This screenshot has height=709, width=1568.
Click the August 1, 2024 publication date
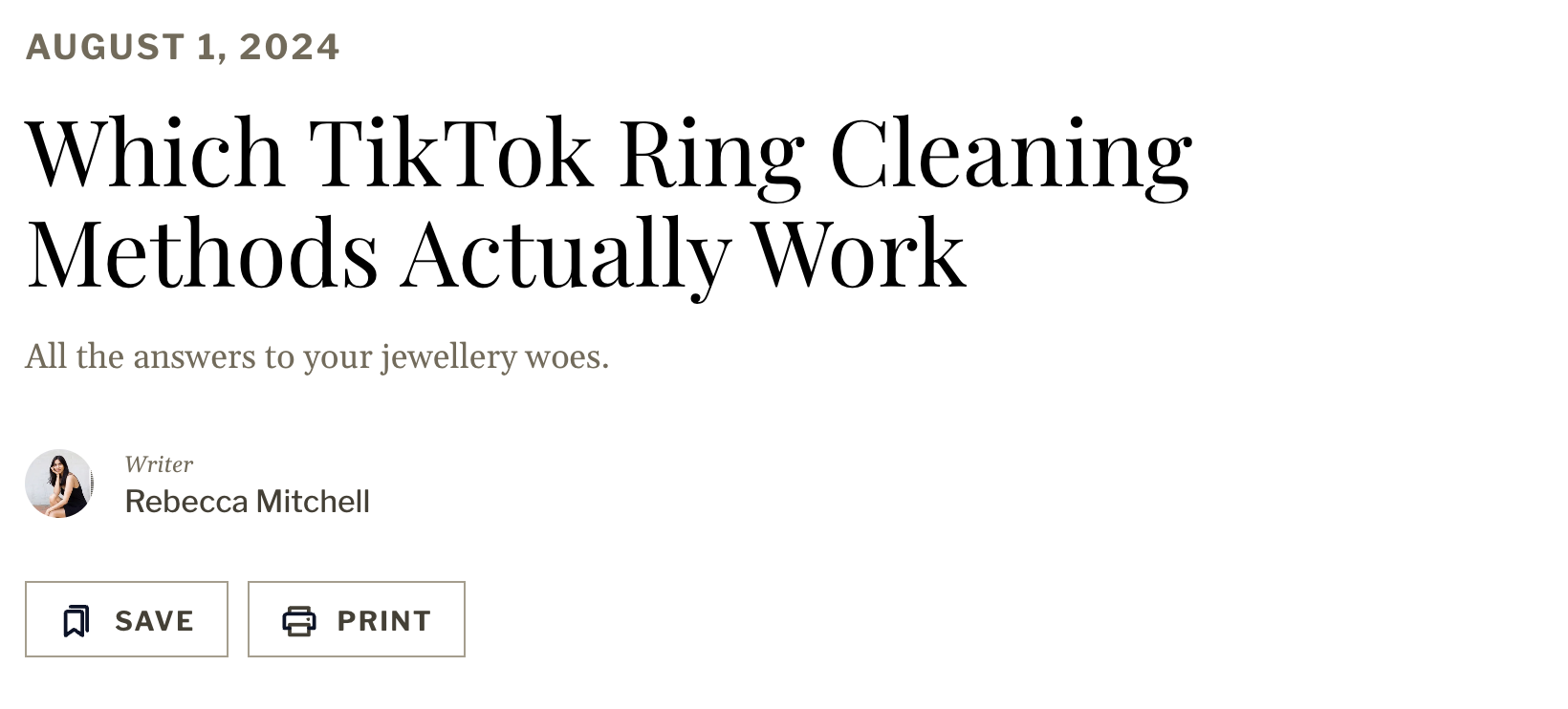tap(182, 47)
